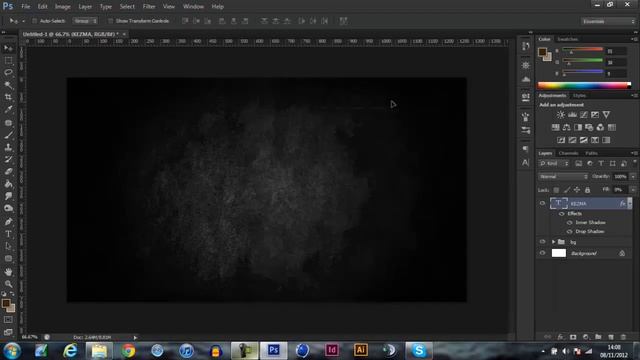Open the layer filter Kind dropdown
Screen dimensions: 640x360
click(x=554, y=164)
